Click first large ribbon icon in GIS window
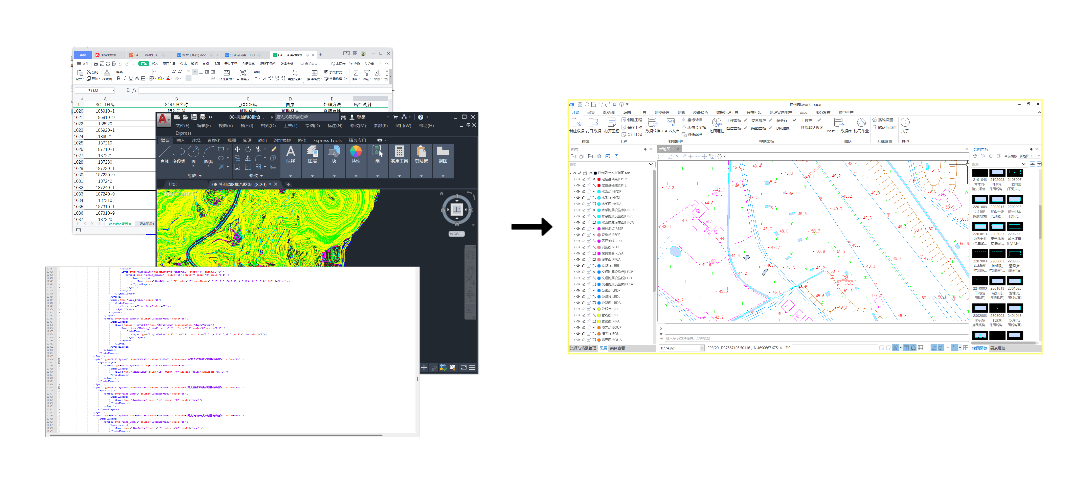1081x481 pixels. click(x=577, y=123)
